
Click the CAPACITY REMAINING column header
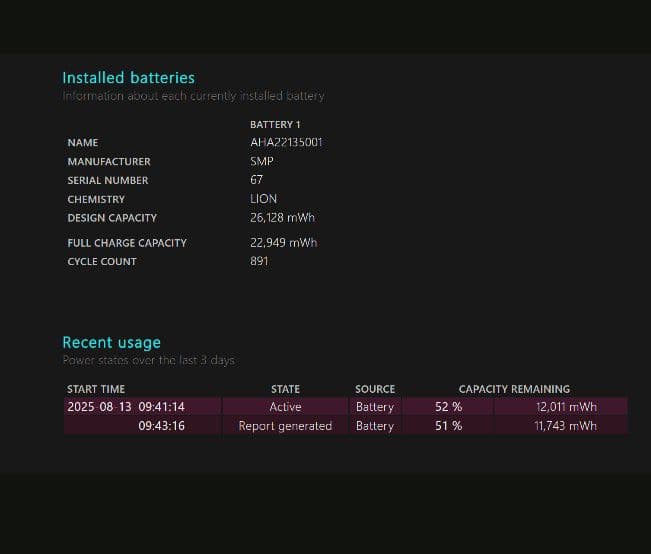[514, 389]
